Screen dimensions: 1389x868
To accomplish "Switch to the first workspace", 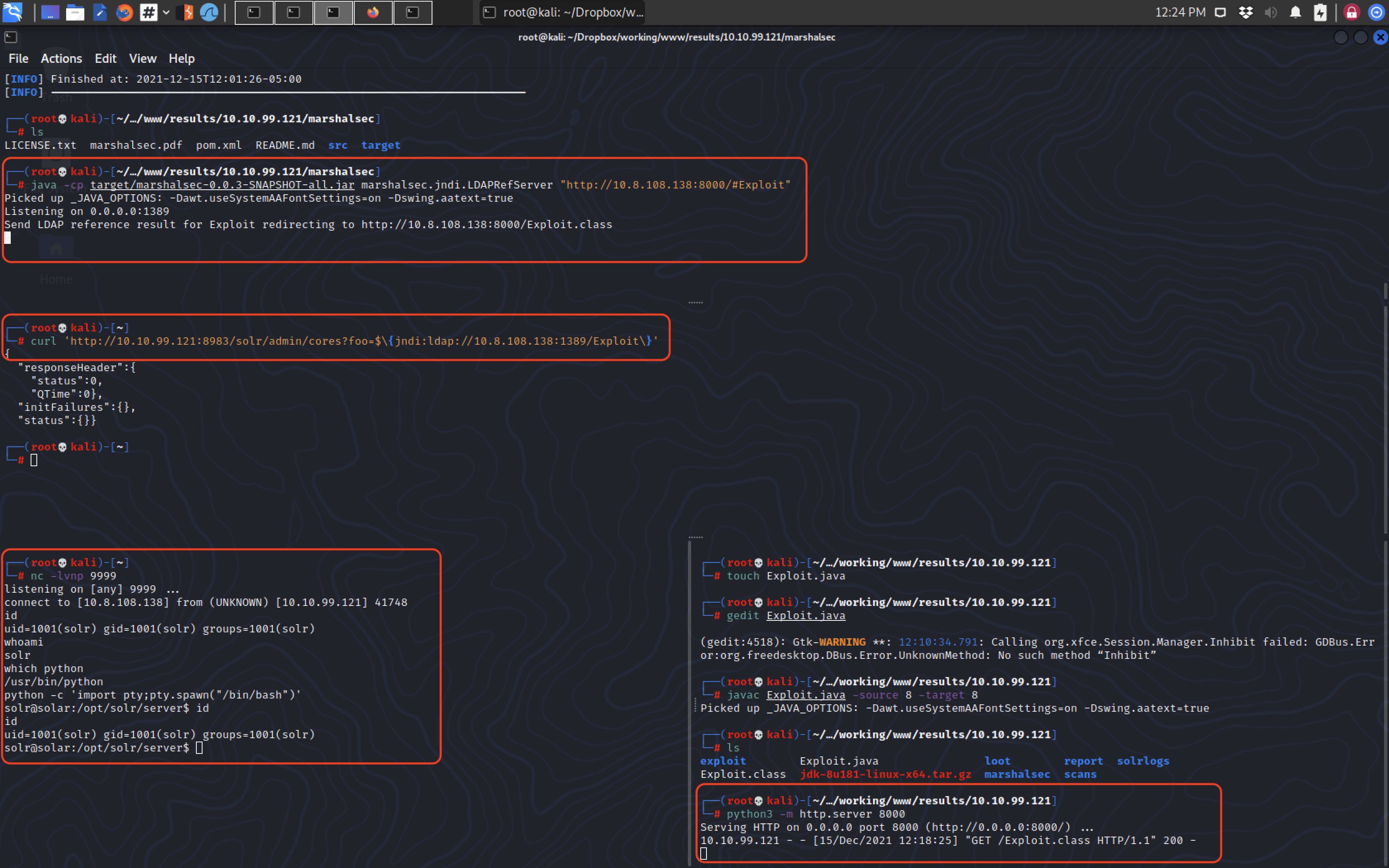I will pos(254,13).
